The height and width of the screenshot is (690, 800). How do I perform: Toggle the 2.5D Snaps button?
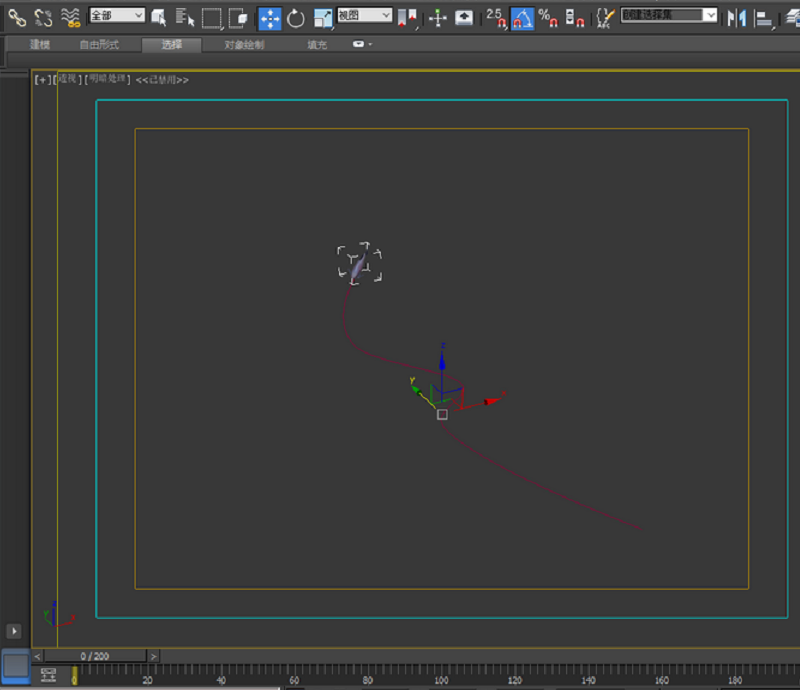click(496, 18)
